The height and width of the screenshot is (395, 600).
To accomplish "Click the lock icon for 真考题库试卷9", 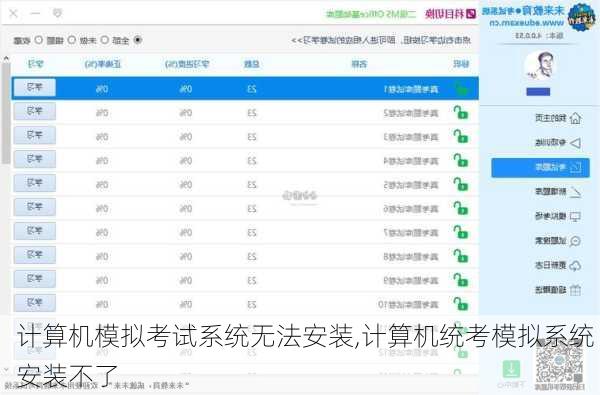I will click(461, 280).
